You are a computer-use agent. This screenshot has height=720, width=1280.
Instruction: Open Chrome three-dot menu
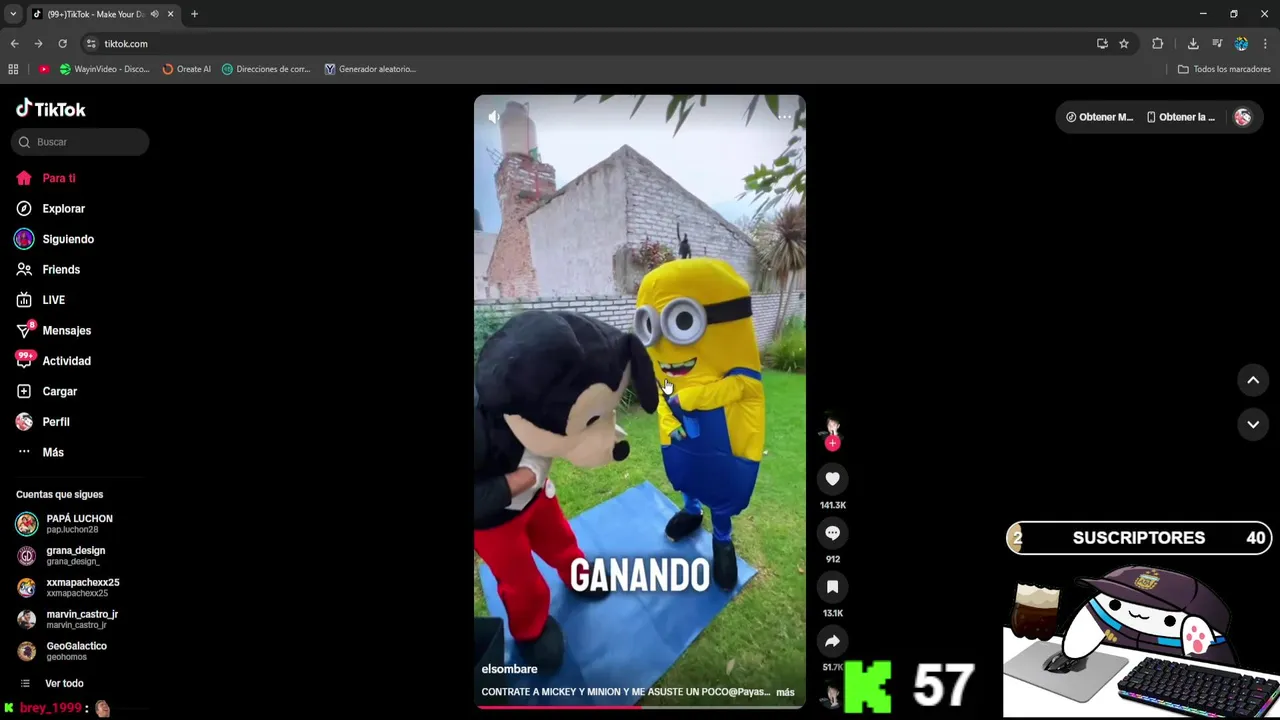point(1266,44)
